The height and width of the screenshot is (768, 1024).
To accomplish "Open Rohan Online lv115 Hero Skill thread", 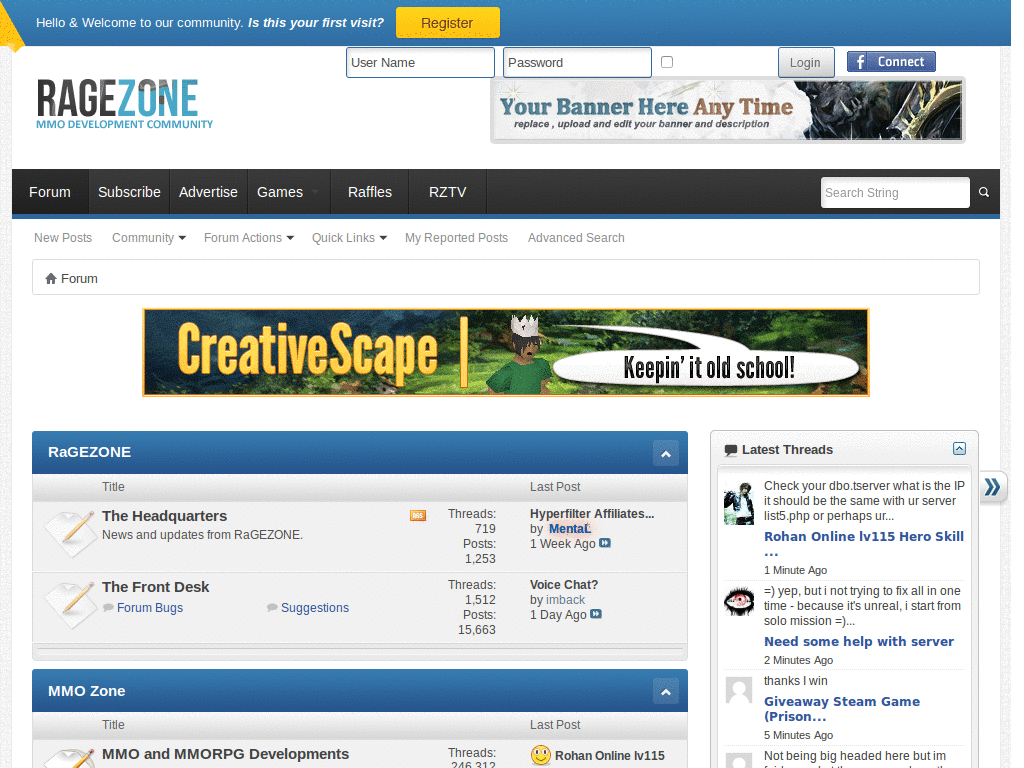I will 863,543.
